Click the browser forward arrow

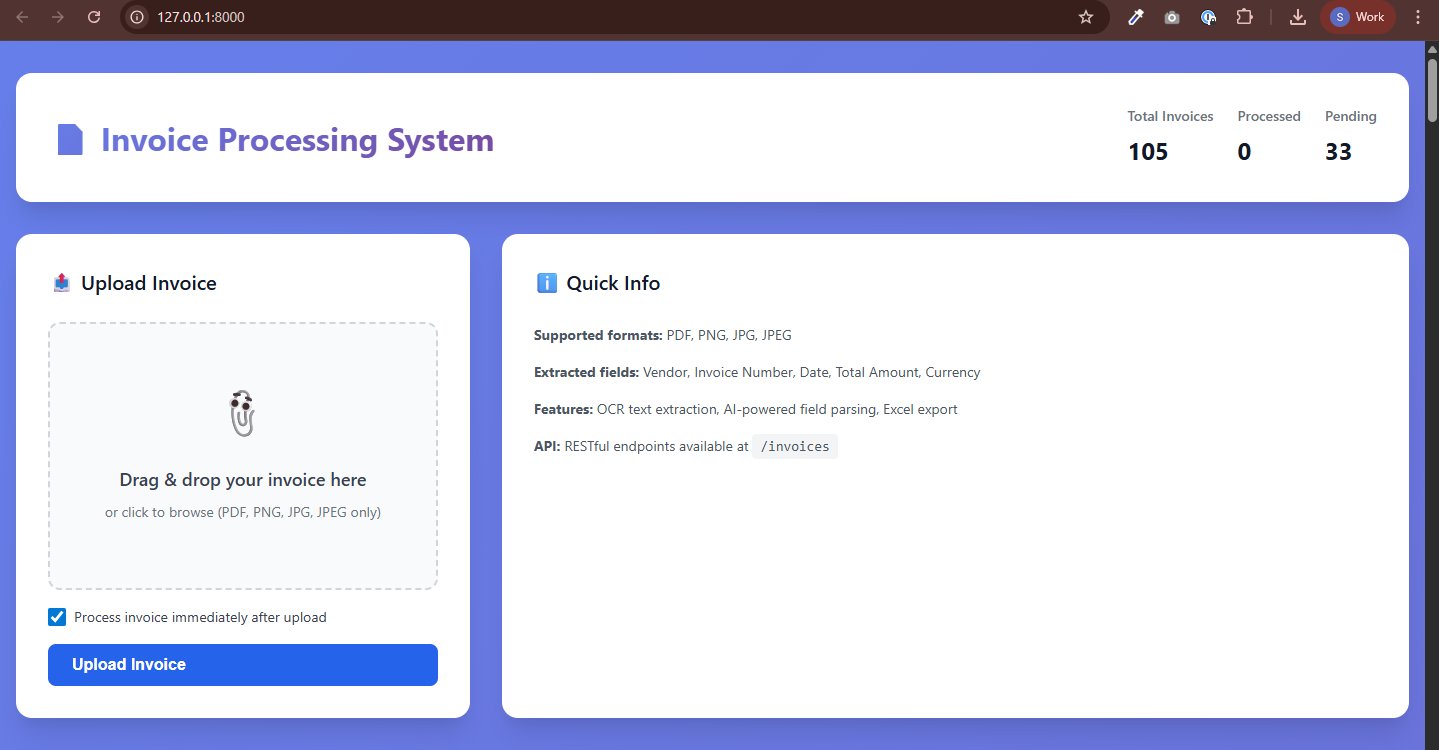point(58,17)
